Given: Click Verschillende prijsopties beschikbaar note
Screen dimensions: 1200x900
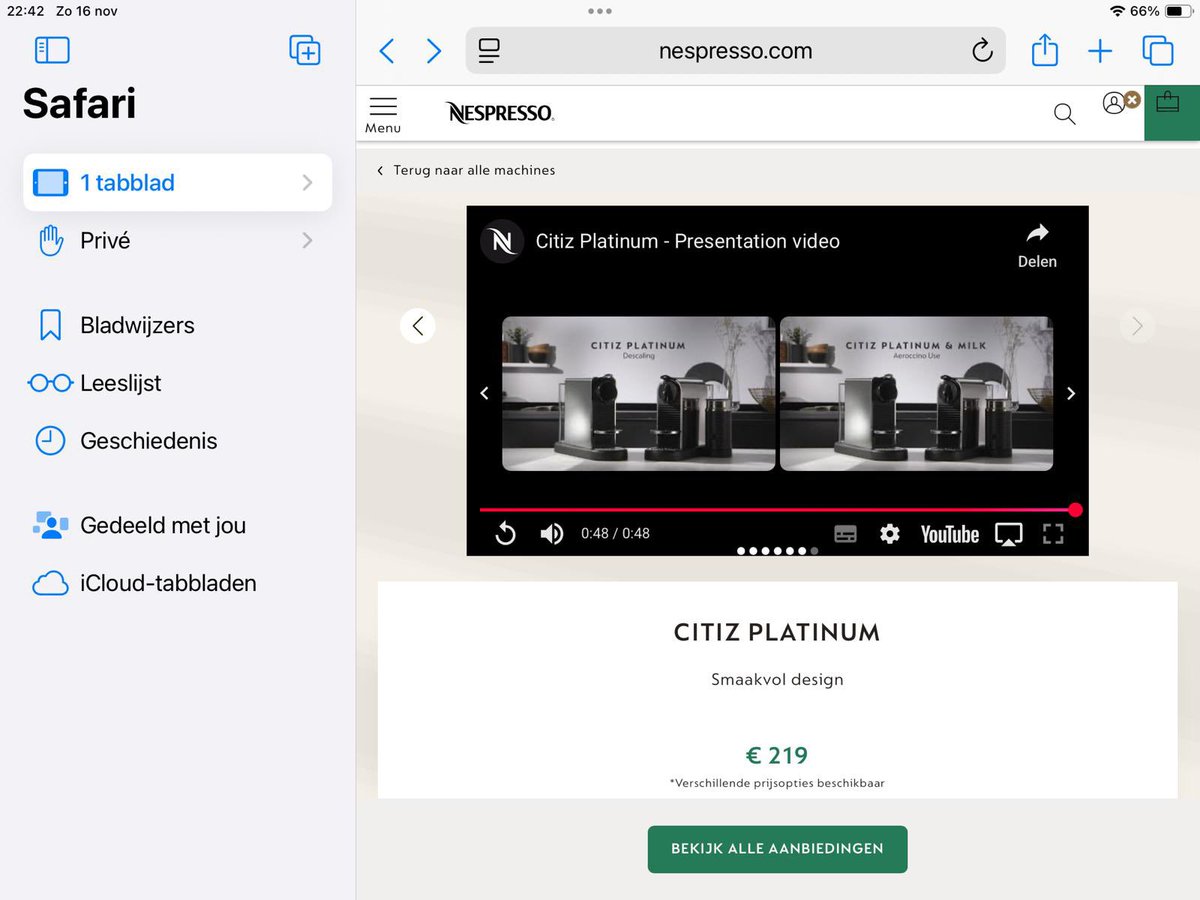Looking at the screenshot, I should coord(777,783).
